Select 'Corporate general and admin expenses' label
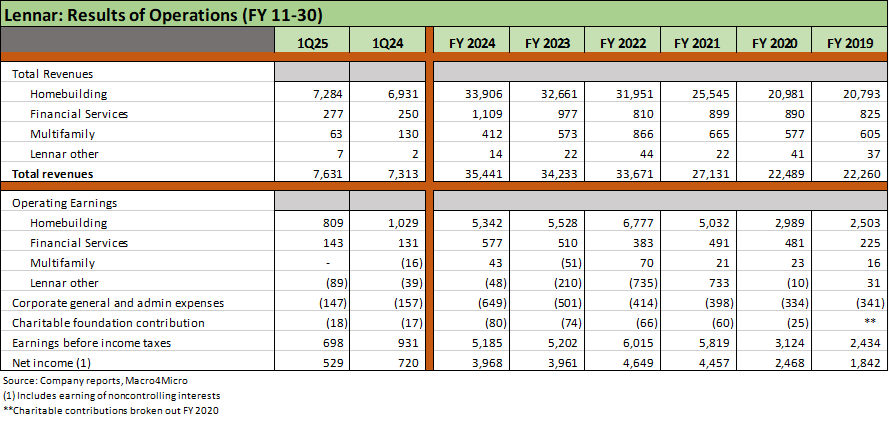This screenshot has height=421, width=889. point(118,303)
